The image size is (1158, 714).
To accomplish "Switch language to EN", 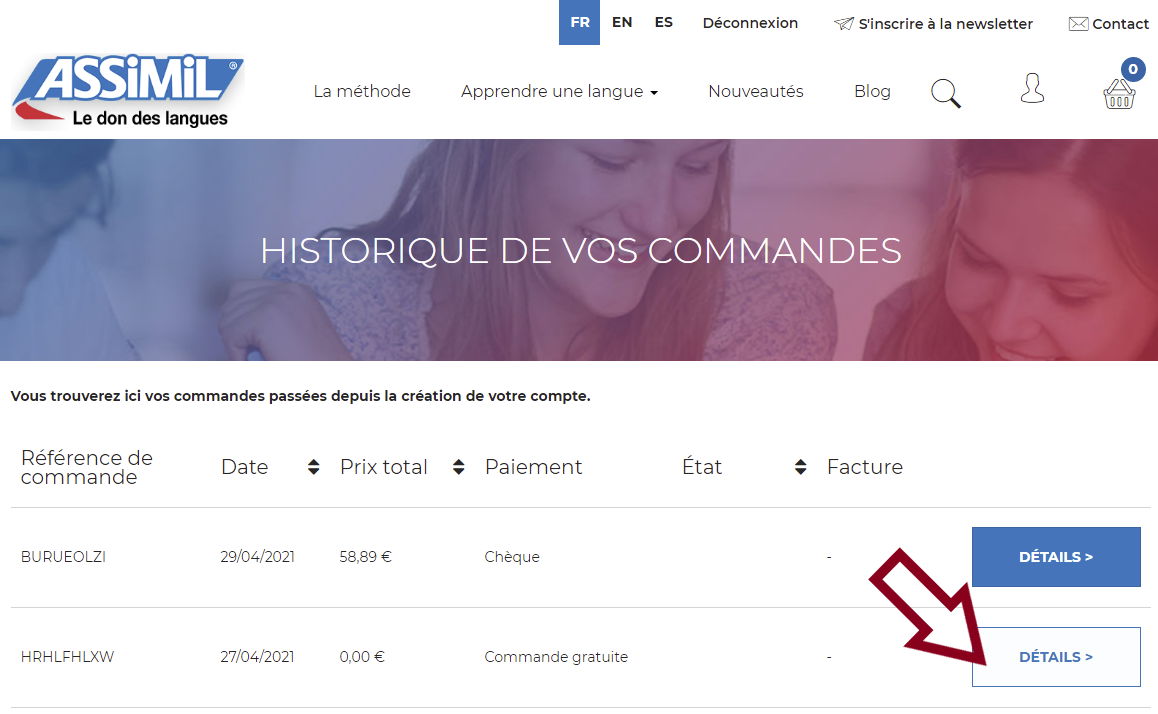I will pos(622,21).
